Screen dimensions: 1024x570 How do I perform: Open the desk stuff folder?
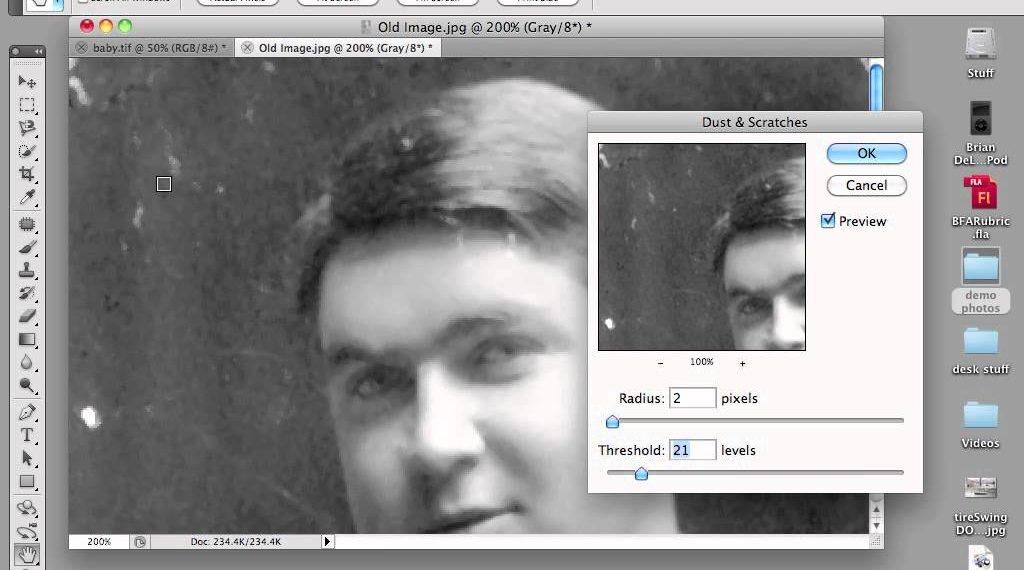point(980,351)
